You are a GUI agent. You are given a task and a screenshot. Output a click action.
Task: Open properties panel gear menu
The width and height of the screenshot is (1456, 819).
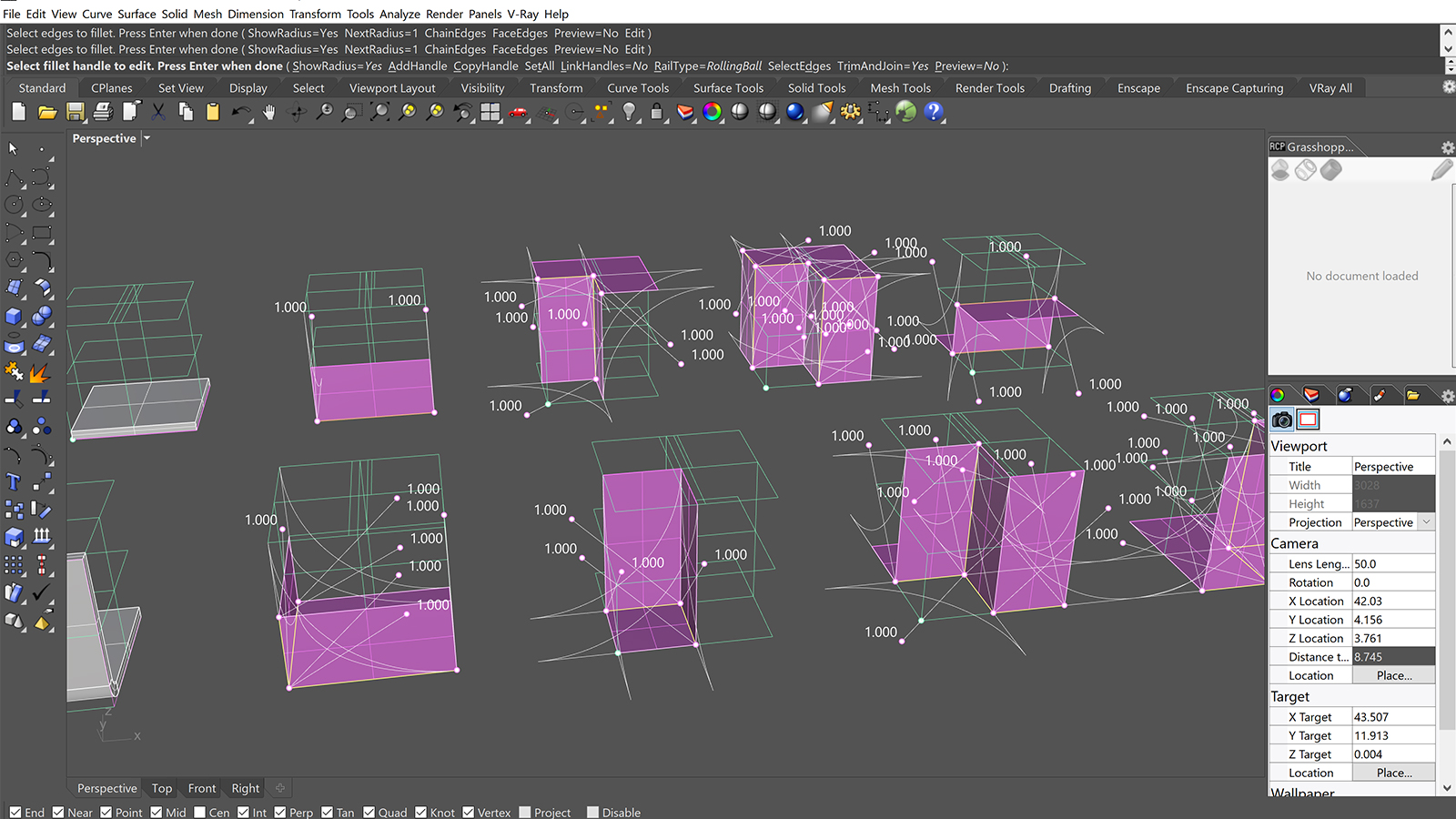1448,396
